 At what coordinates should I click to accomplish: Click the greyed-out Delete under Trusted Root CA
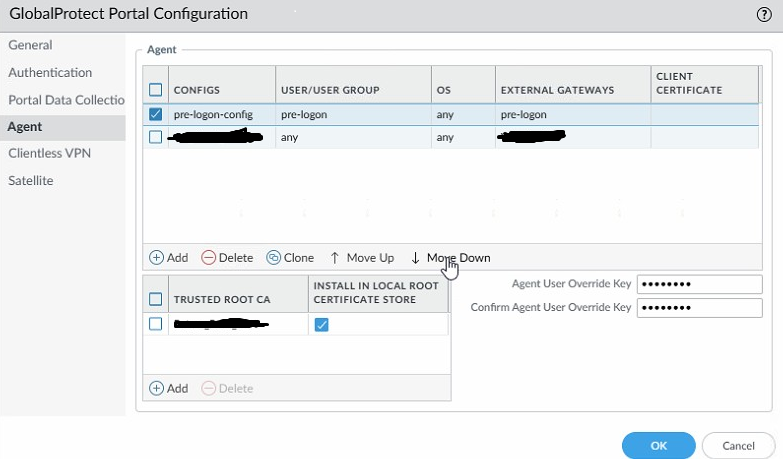(227, 388)
